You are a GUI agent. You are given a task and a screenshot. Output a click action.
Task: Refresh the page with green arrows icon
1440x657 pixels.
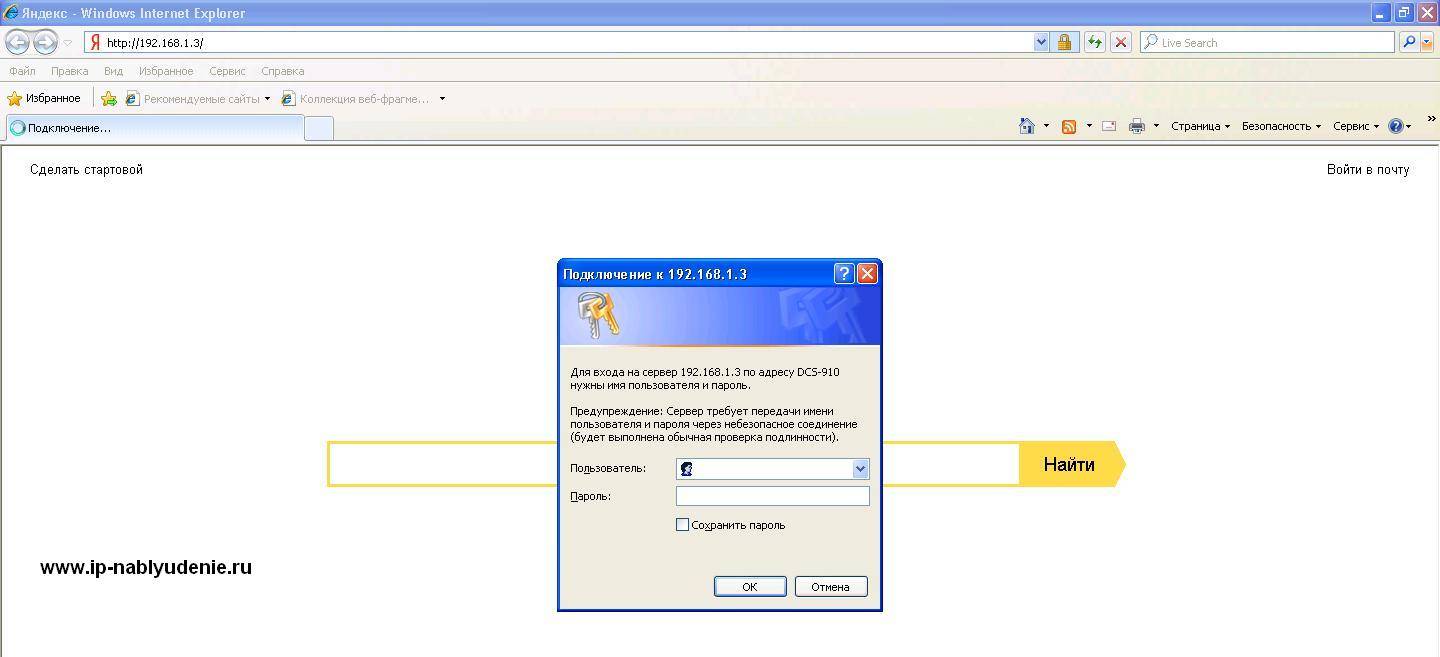tap(1095, 42)
